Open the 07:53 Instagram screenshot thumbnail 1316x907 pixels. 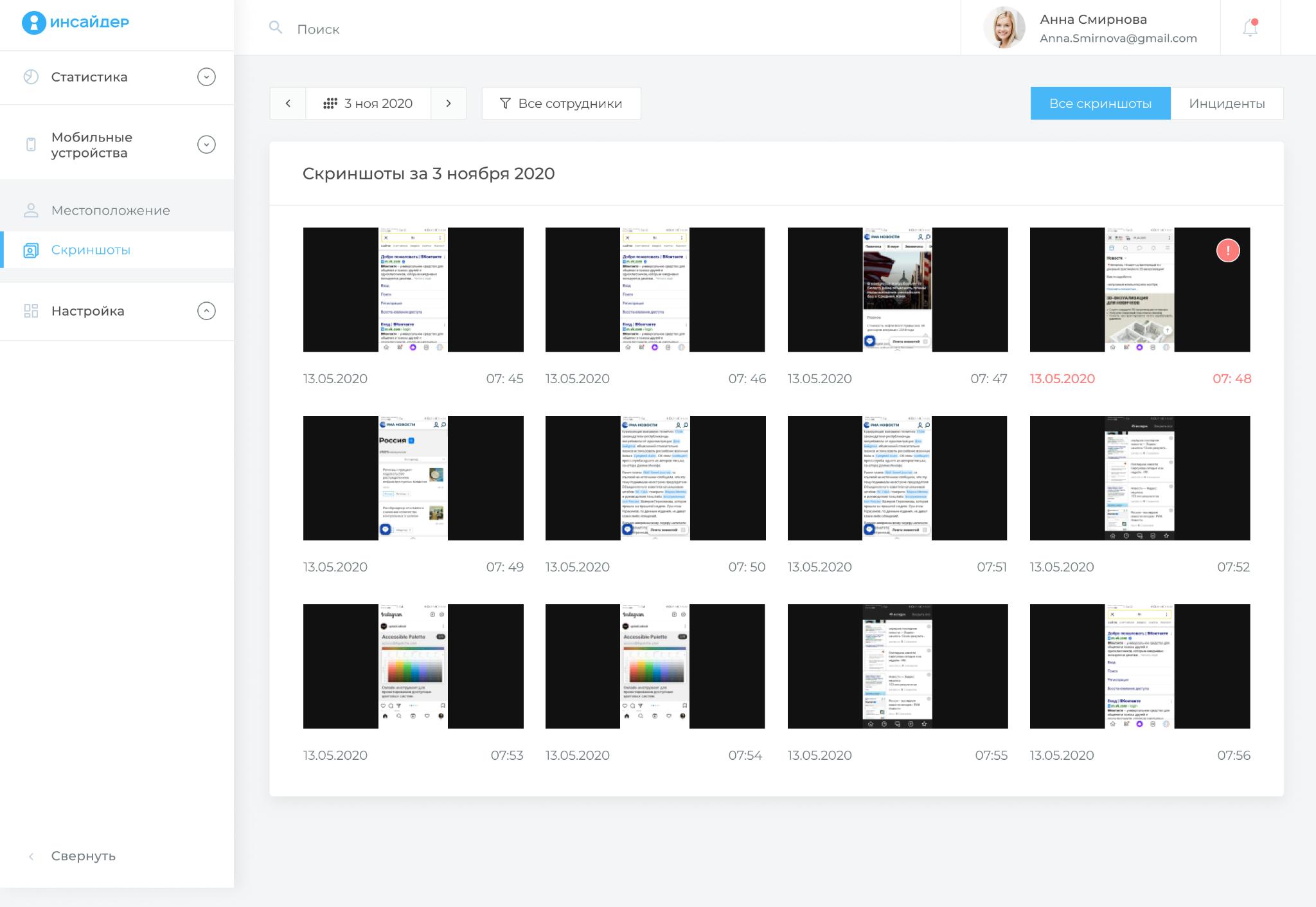[413, 666]
